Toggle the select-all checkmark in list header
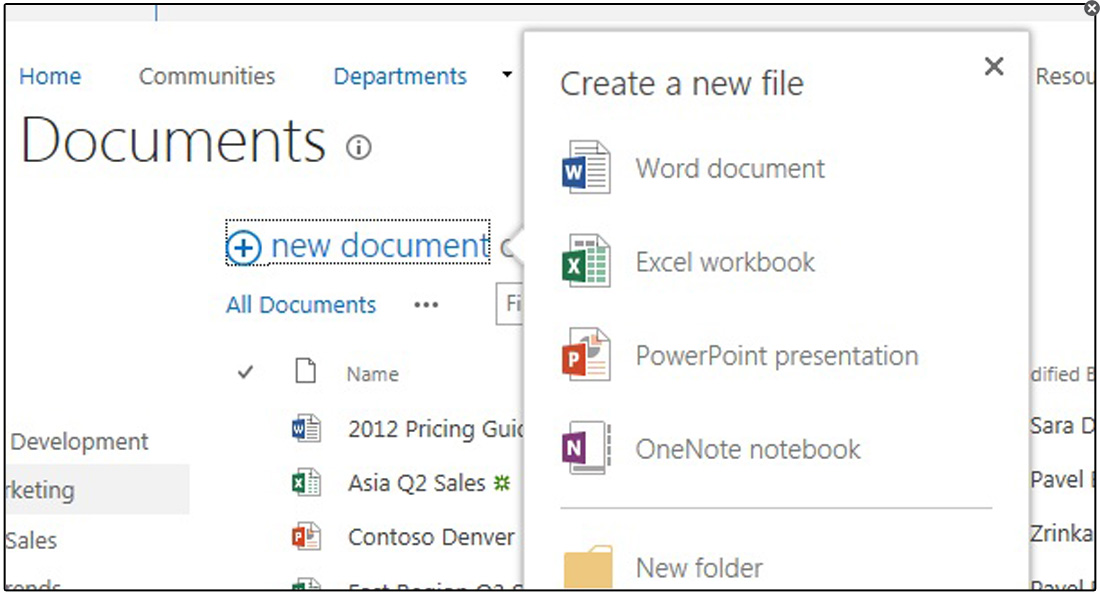This screenshot has height=595, width=1100. [245, 372]
